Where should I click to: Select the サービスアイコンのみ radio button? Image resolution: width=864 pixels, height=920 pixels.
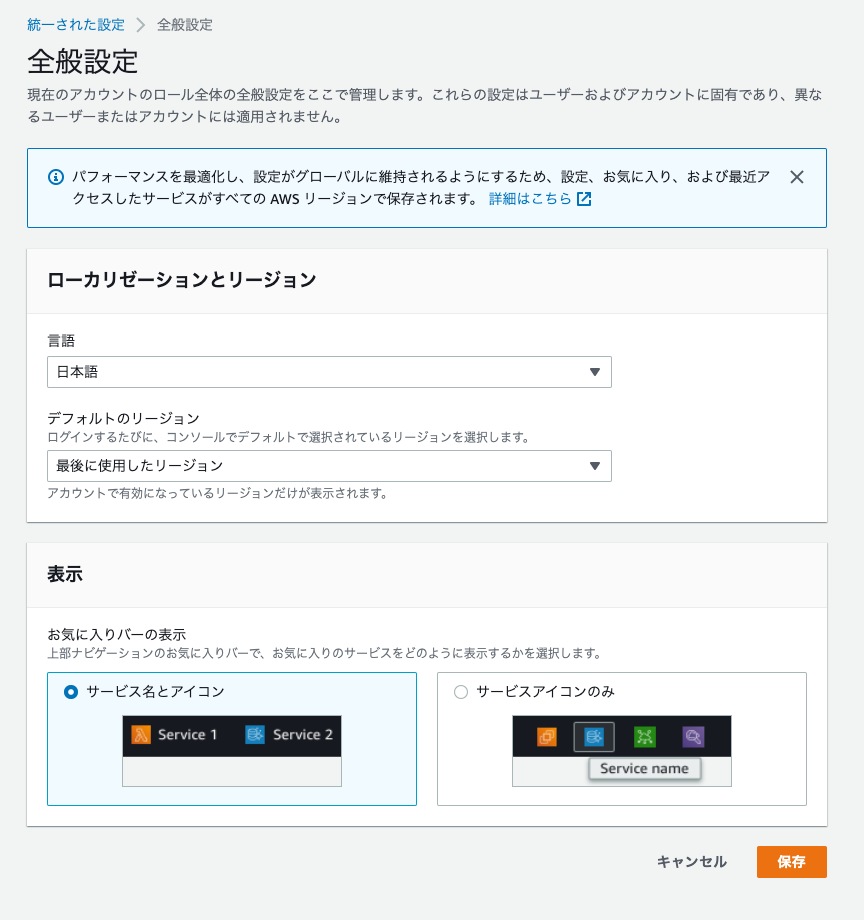tap(459, 691)
